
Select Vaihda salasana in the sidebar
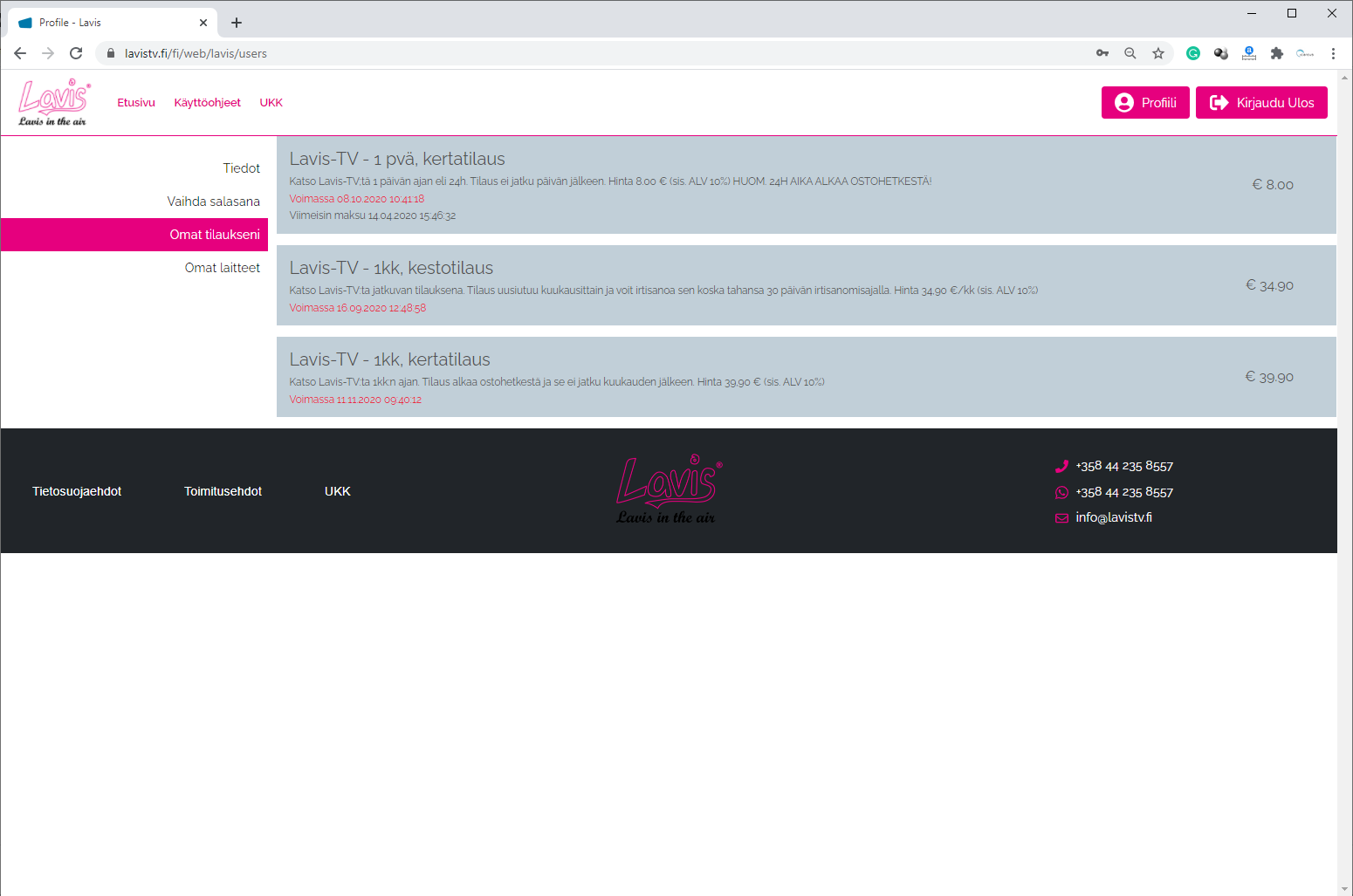(134, 202)
